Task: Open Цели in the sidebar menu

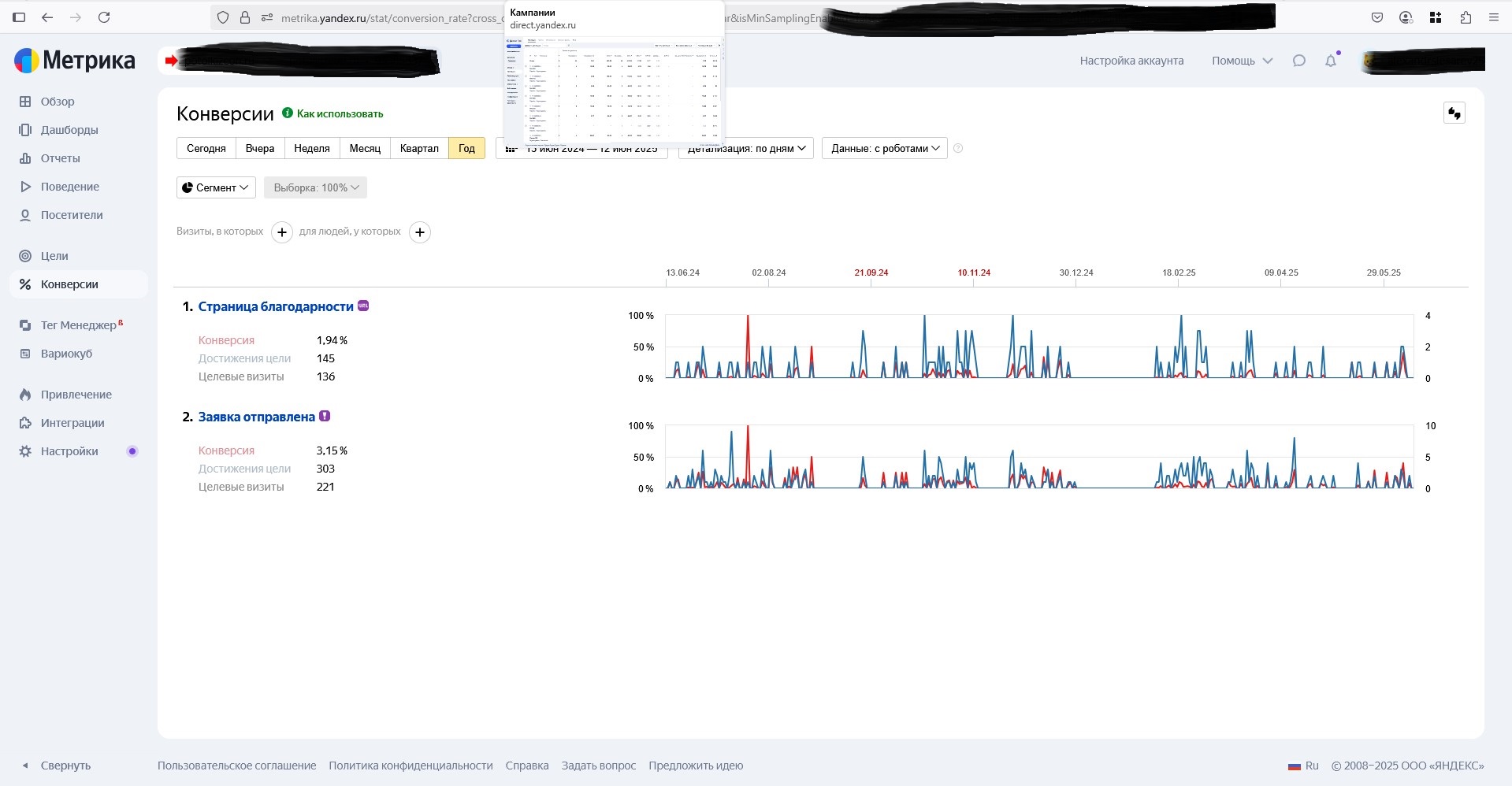Action: pyautogui.click(x=54, y=256)
